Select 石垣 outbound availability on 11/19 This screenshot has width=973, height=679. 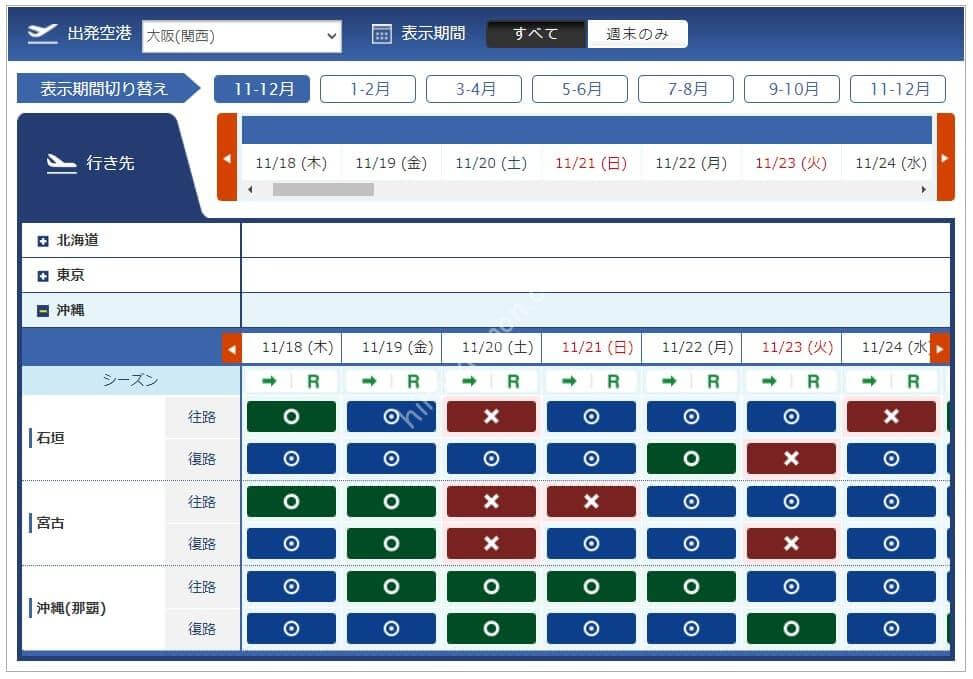click(x=391, y=416)
